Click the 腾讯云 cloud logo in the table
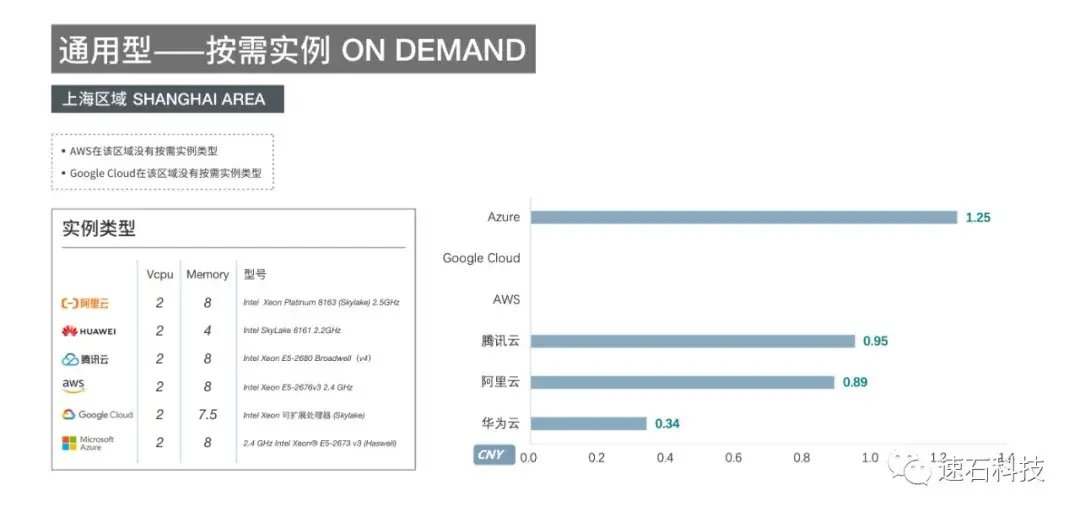Screen dimensions: 1080x517 (85, 359)
